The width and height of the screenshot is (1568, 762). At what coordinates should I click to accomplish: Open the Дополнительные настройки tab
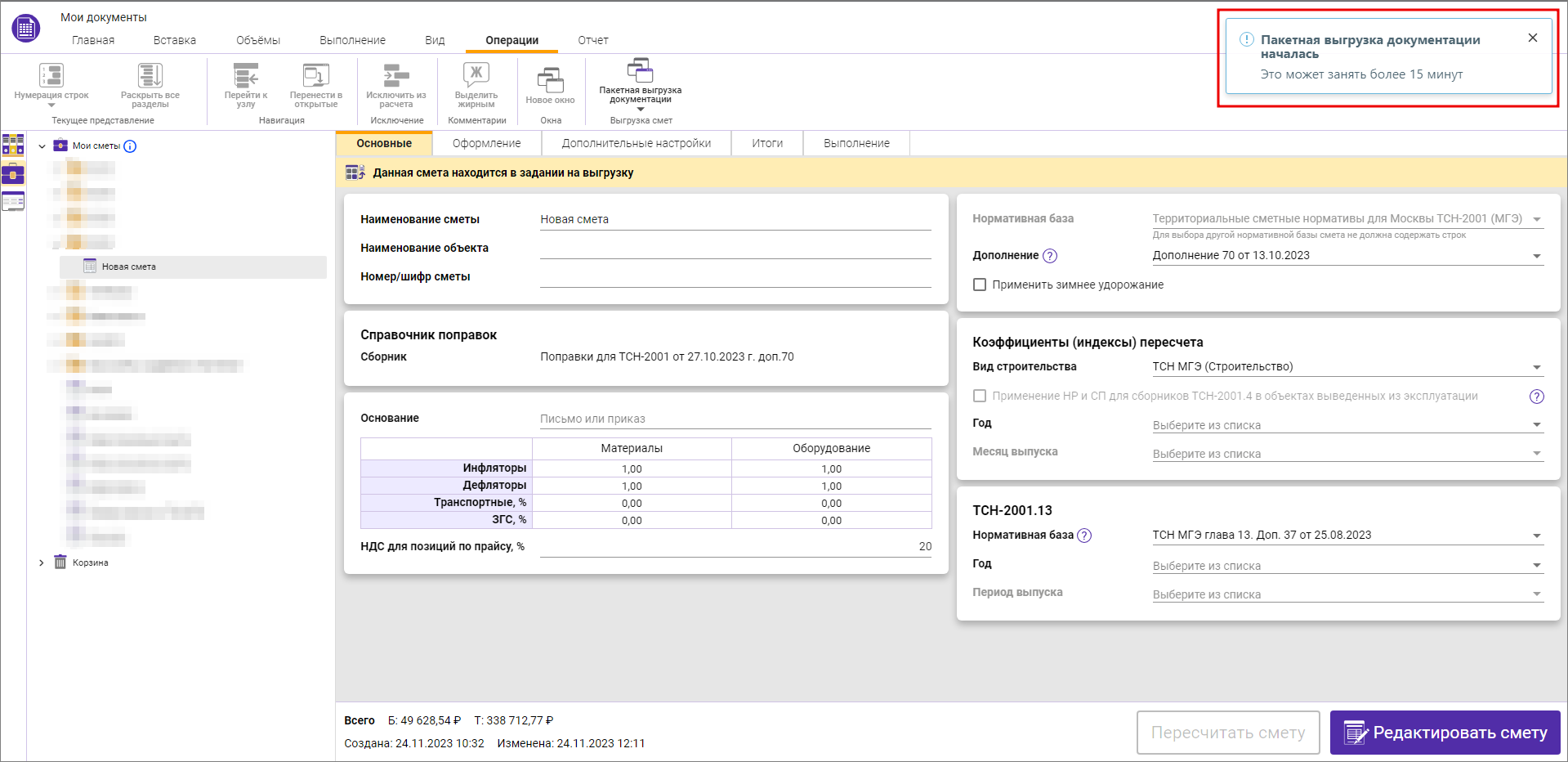[636, 143]
